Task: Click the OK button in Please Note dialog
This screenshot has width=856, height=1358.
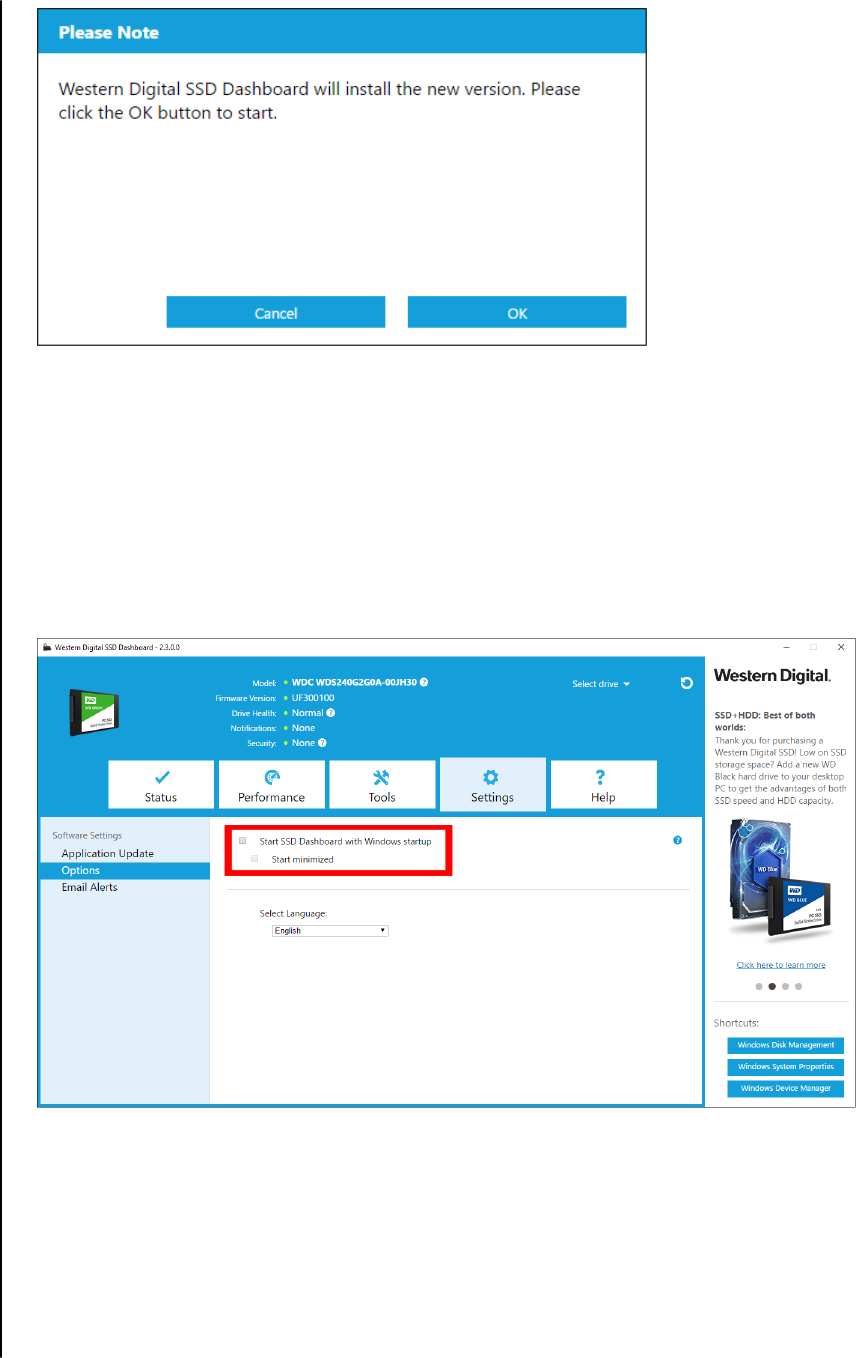Action: [517, 313]
